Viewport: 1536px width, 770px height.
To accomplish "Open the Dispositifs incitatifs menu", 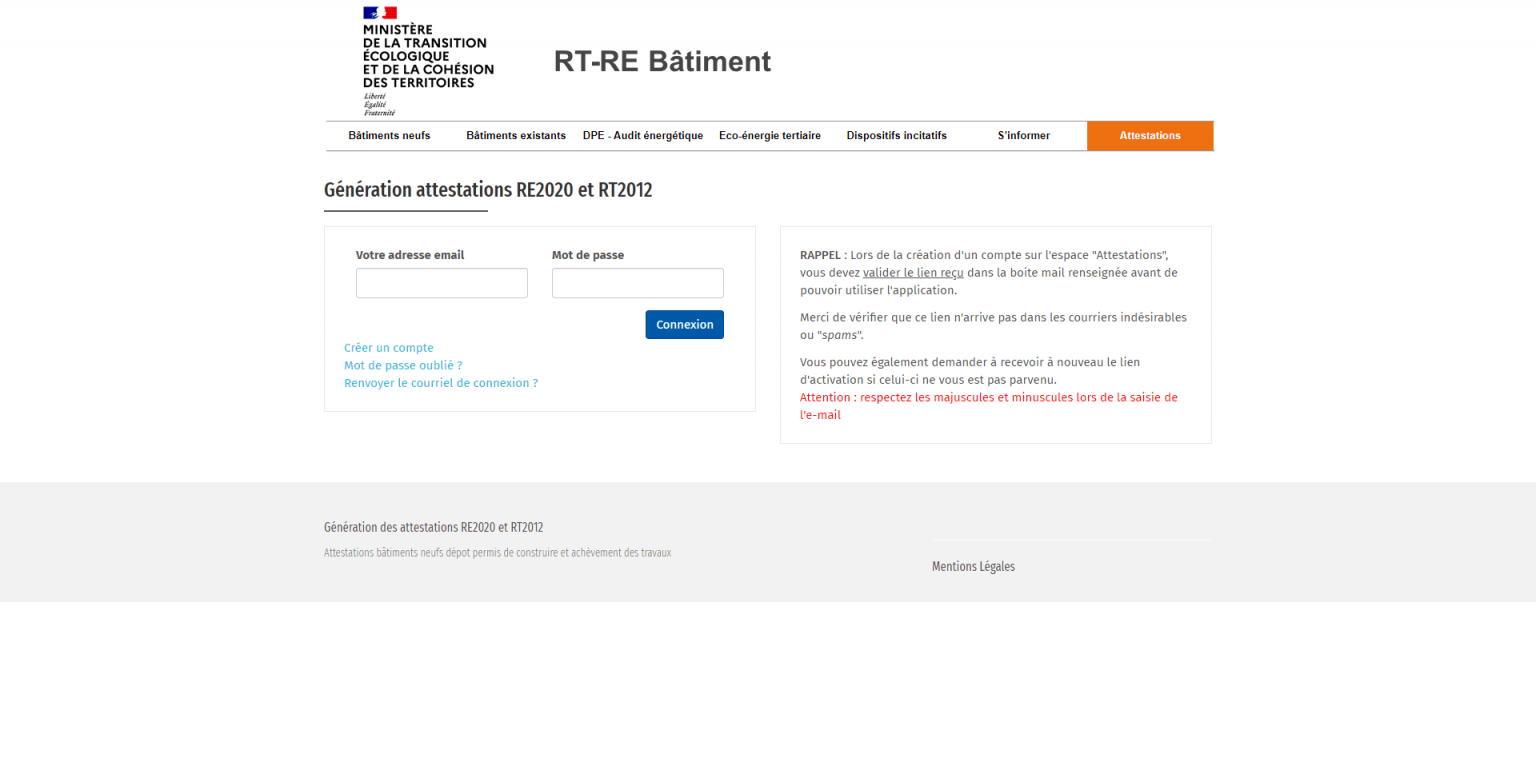I will coord(896,135).
